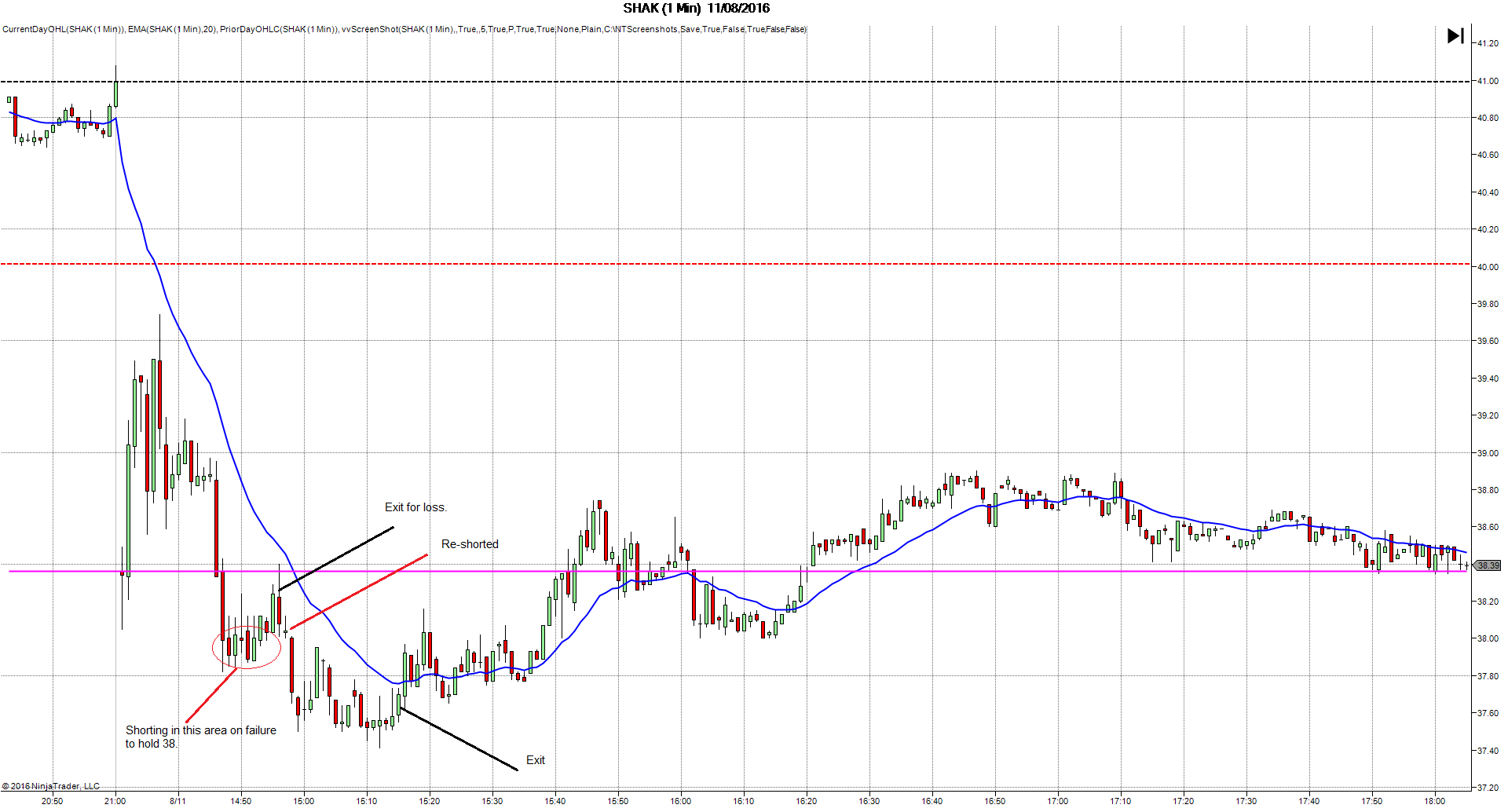Select the 38.20 price axis label

coord(1488,602)
